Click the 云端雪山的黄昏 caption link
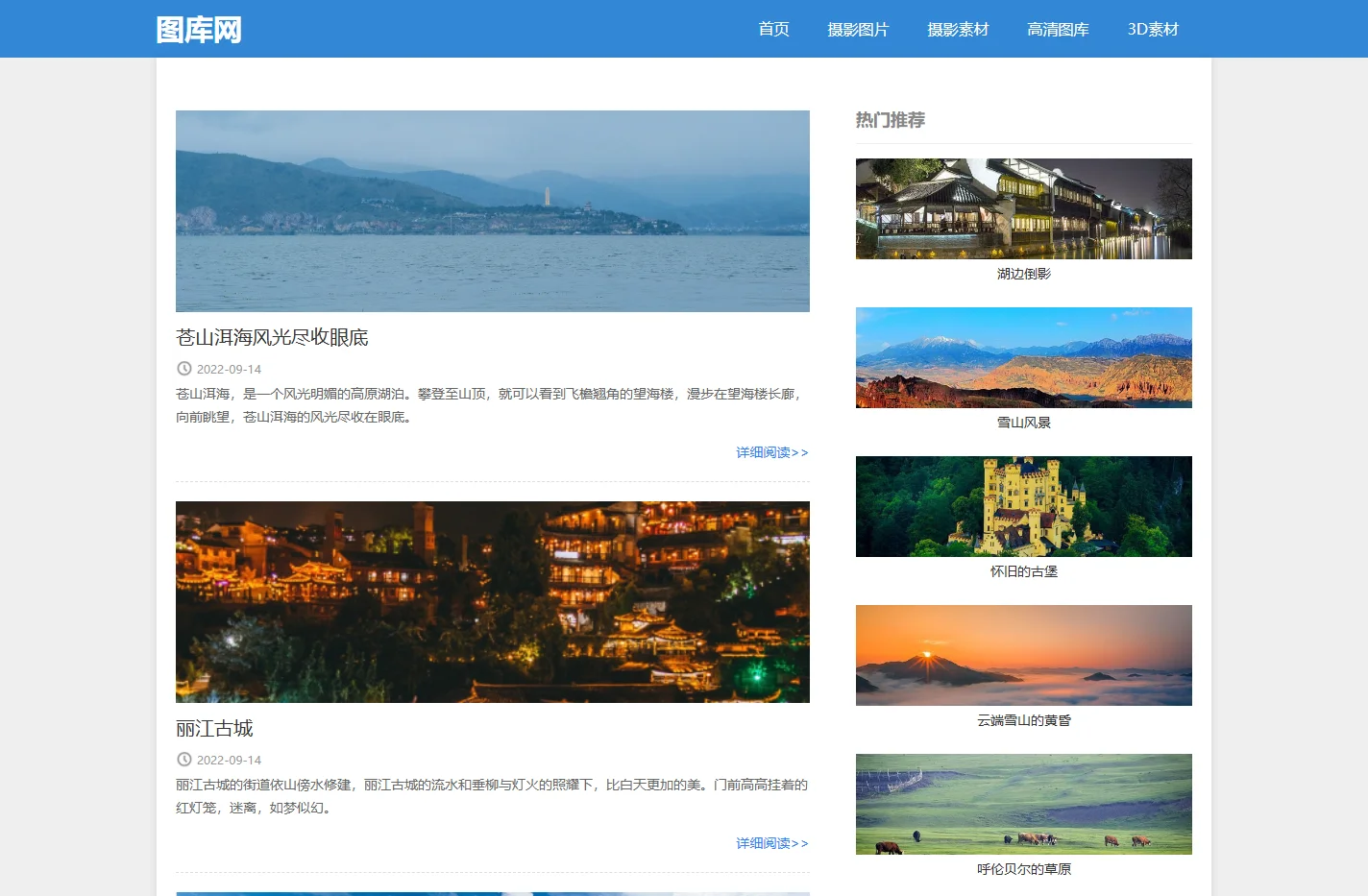 click(x=1024, y=720)
